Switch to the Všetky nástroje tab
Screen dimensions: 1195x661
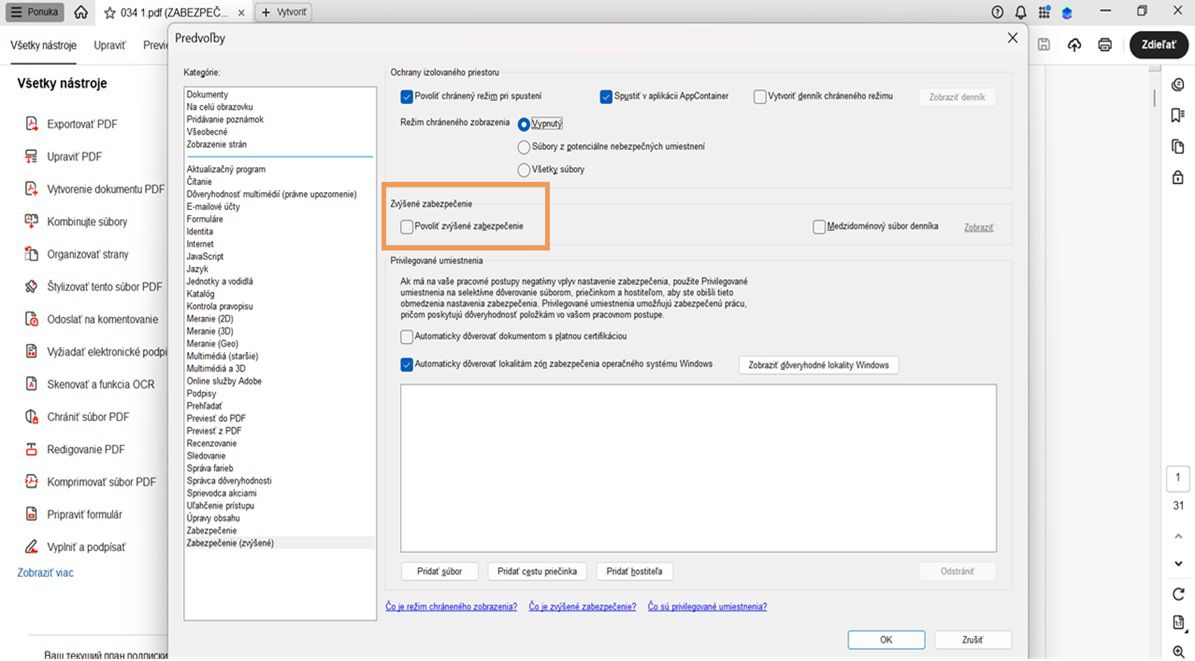43,45
